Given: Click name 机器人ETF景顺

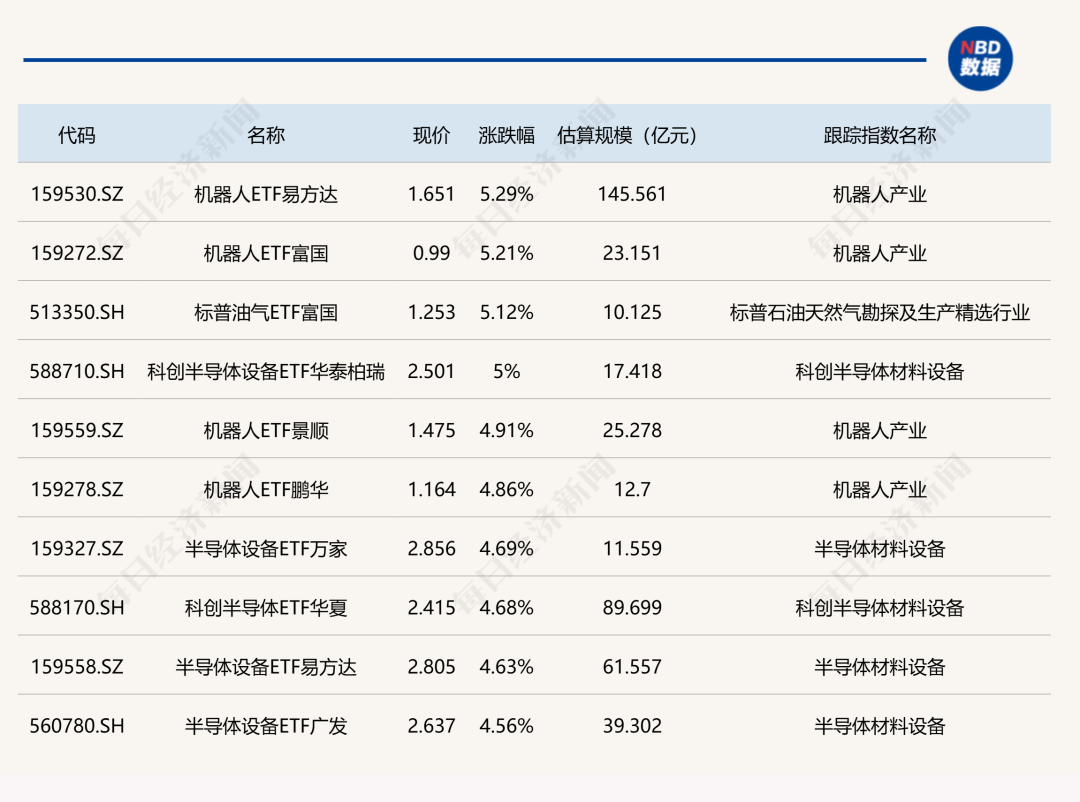Looking at the screenshot, I should point(266,431).
